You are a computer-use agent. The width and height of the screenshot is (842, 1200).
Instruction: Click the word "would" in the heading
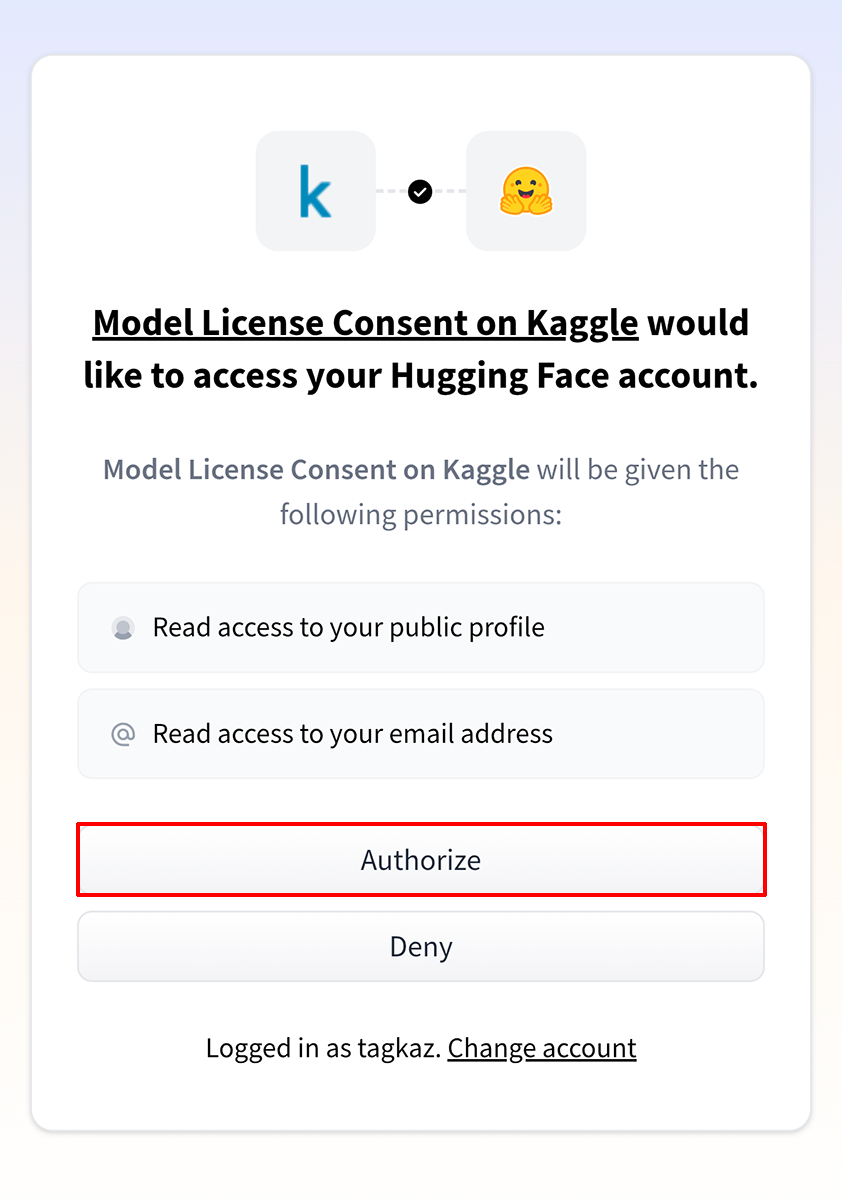698,323
